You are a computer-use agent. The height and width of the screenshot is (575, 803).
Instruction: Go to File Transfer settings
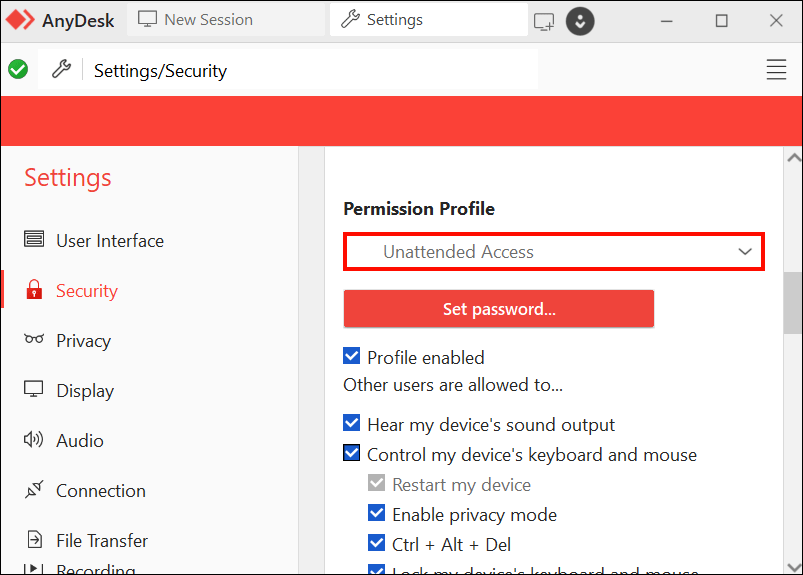tap(101, 541)
